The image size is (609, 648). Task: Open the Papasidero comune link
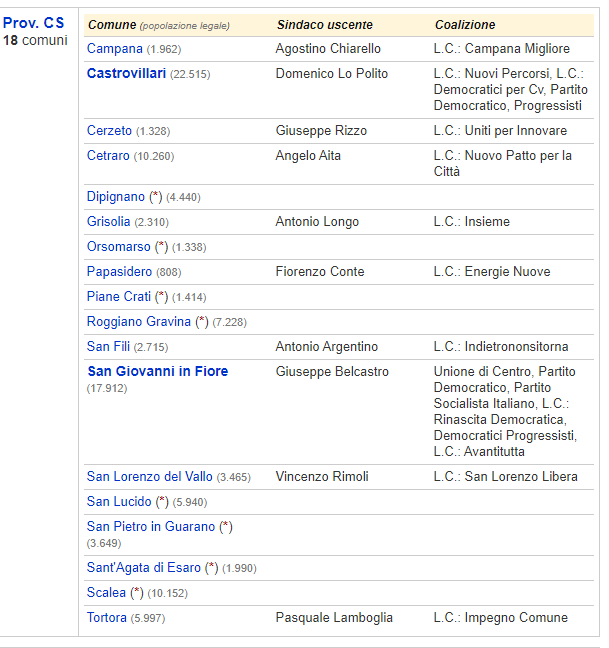[119, 272]
